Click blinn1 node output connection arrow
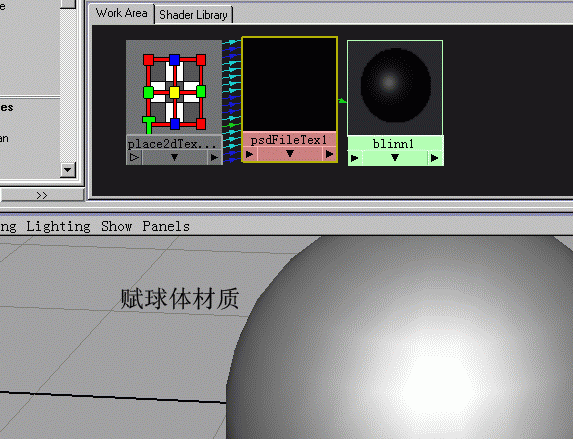 coord(435,158)
